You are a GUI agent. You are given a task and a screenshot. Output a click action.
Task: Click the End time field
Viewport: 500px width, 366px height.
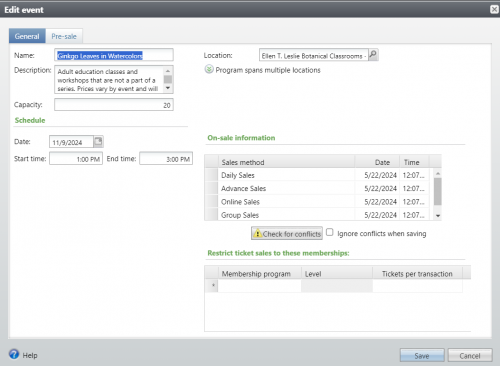click(166, 159)
